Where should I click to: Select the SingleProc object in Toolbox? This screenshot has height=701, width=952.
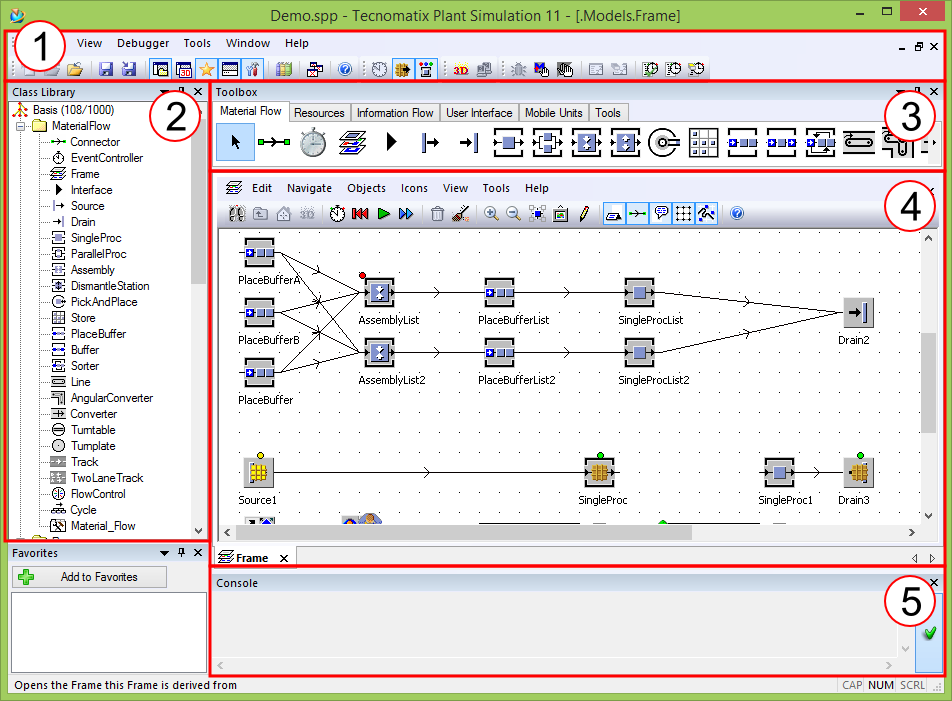click(x=508, y=143)
